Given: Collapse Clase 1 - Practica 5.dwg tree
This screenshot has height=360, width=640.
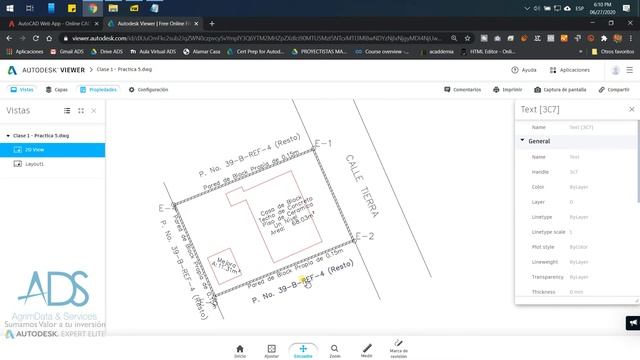Looking at the screenshot, I should click(8, 136).
